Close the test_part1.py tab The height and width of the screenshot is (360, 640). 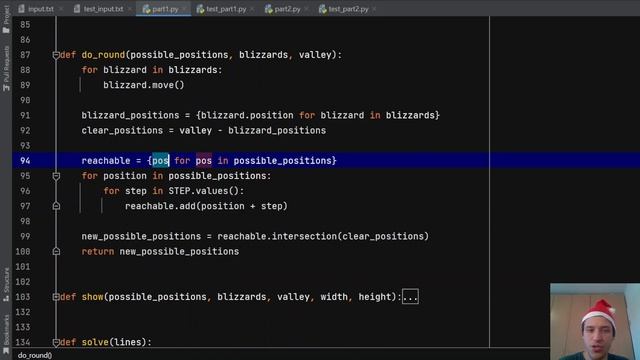point(252,9)
